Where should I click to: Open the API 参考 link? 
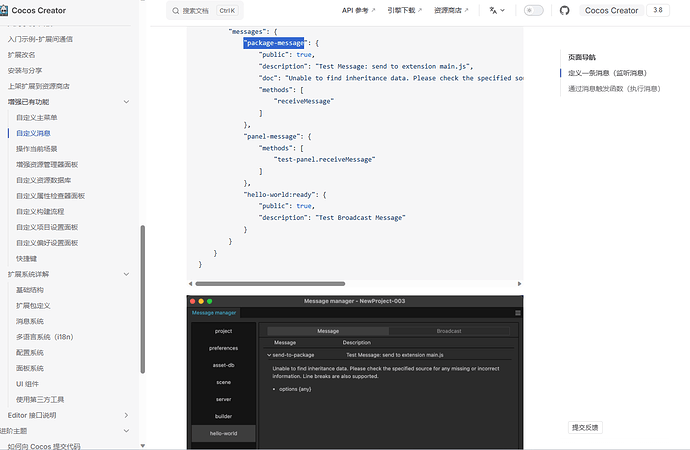358,11
